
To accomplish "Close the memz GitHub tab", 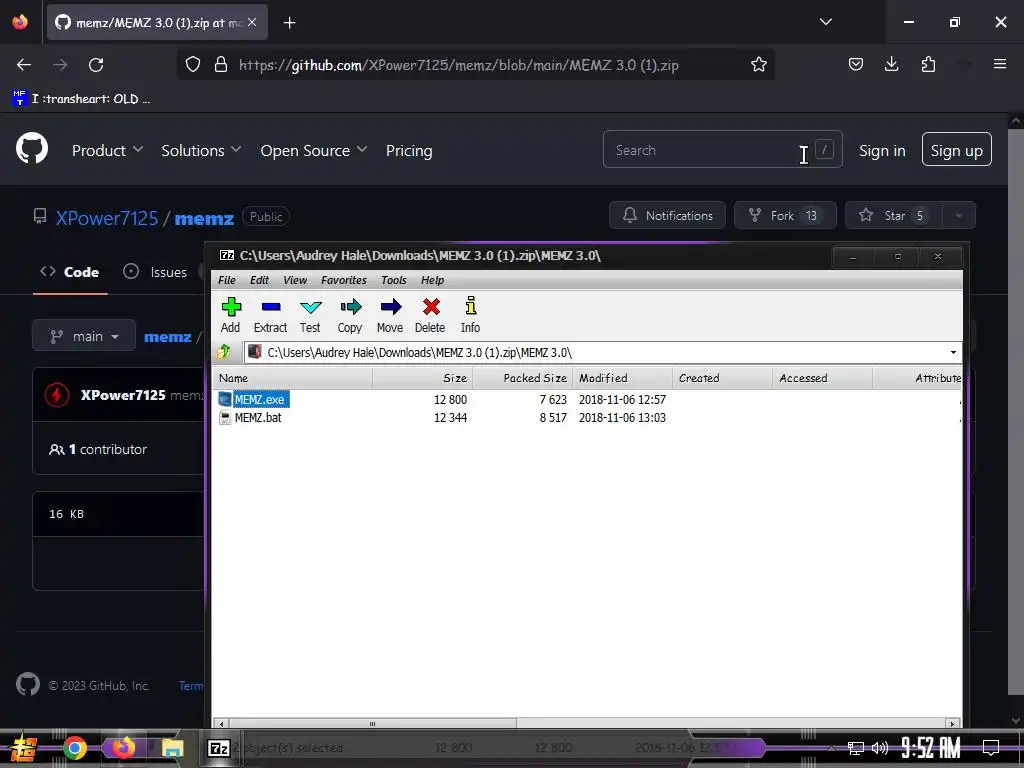I will click(x=252, y=22).
